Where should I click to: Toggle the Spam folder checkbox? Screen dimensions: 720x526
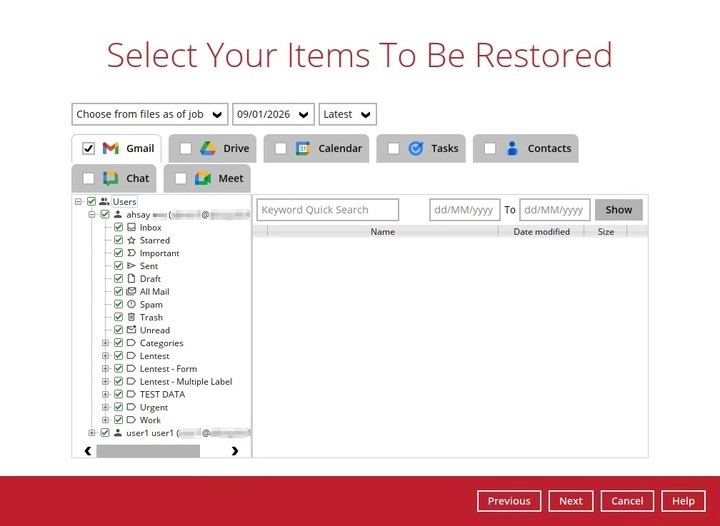118,305
